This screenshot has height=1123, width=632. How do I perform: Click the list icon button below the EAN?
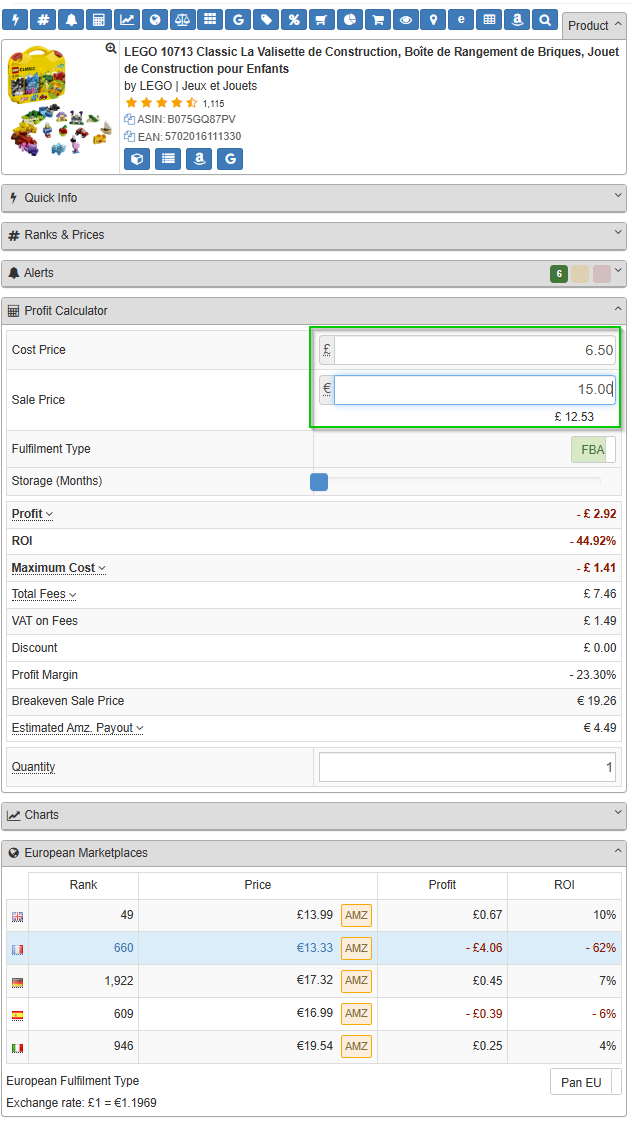[x=168, y=159]
